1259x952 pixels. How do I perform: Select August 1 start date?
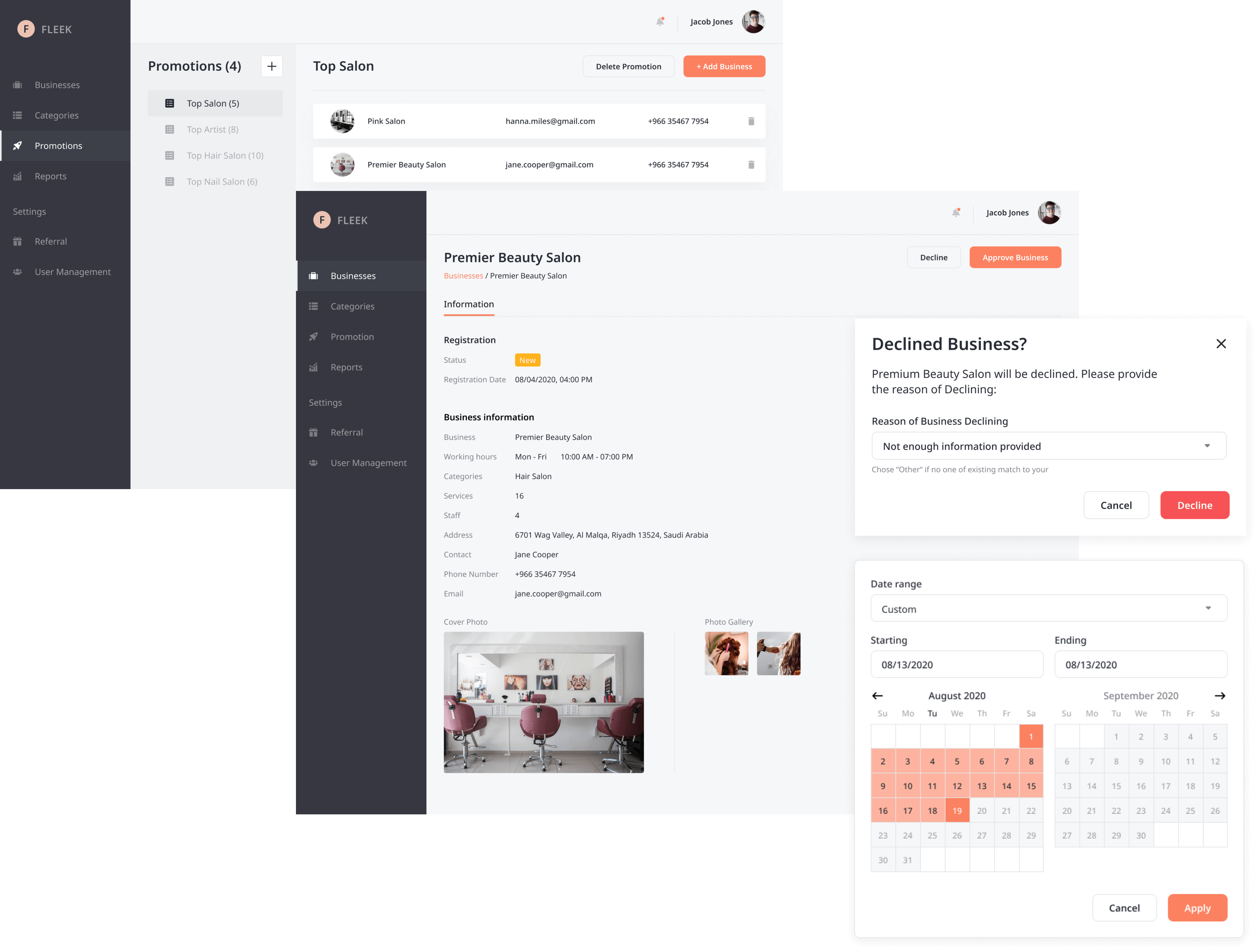(x=1031, y=737)
